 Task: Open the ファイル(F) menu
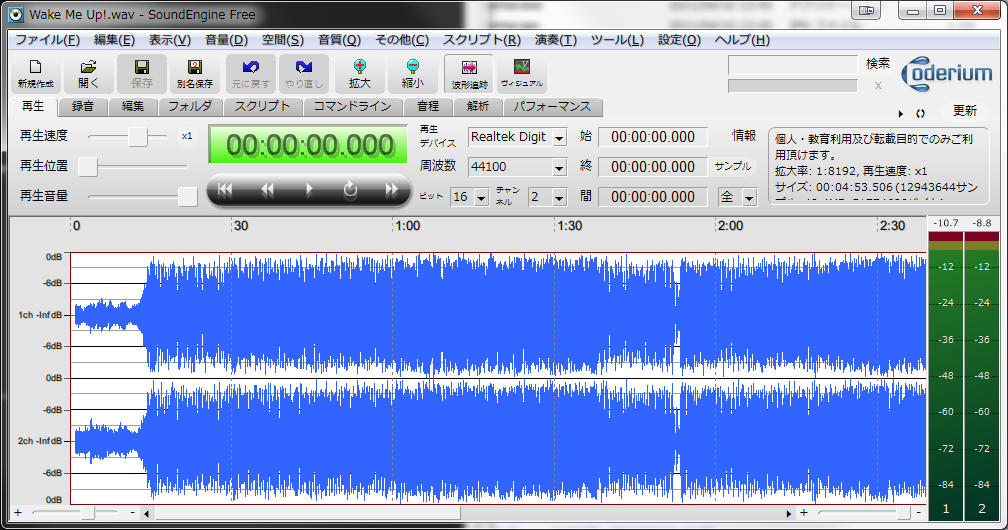(x=48, y=40)
